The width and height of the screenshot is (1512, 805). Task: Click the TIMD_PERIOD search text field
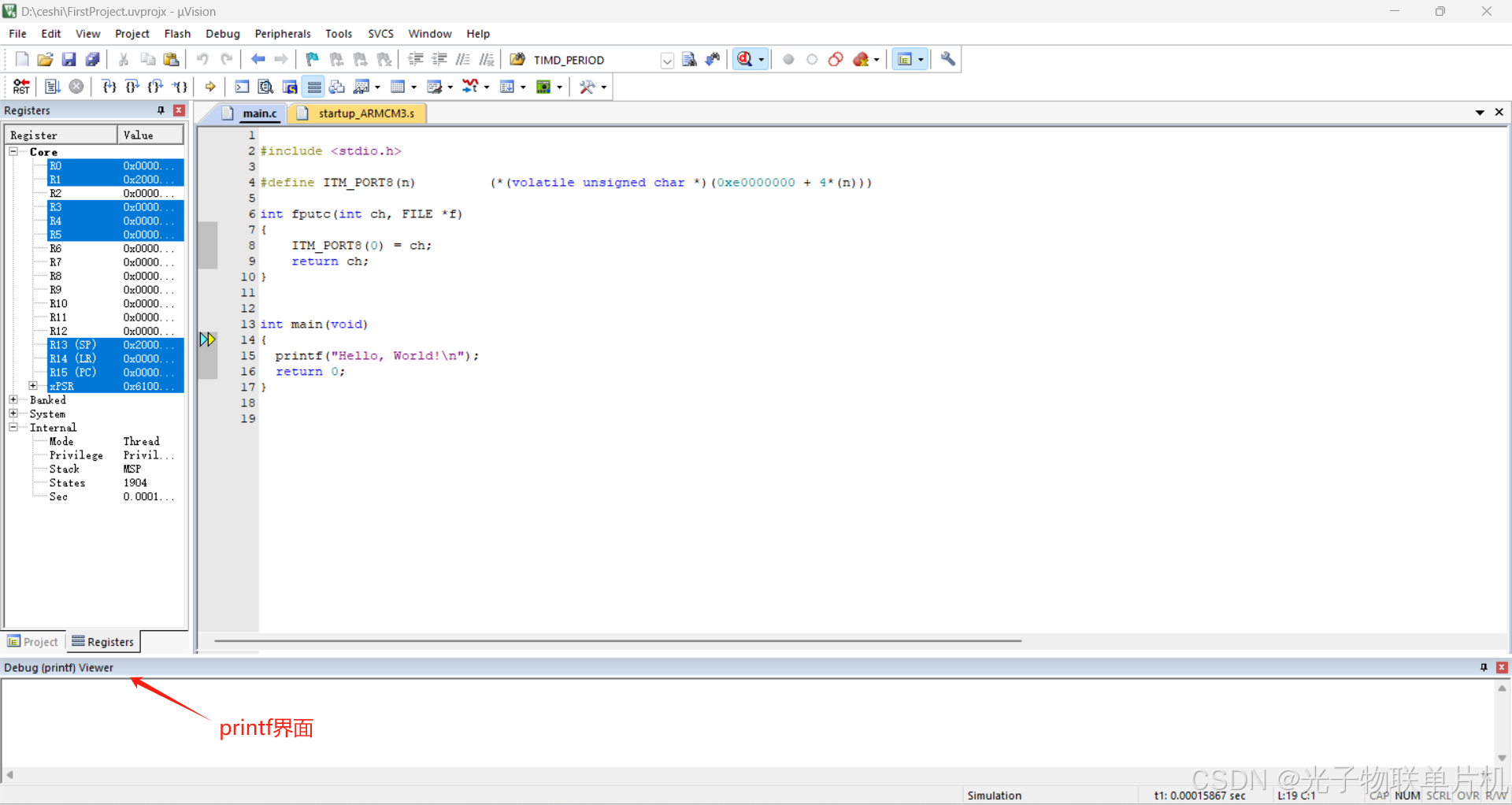(595, 60)
